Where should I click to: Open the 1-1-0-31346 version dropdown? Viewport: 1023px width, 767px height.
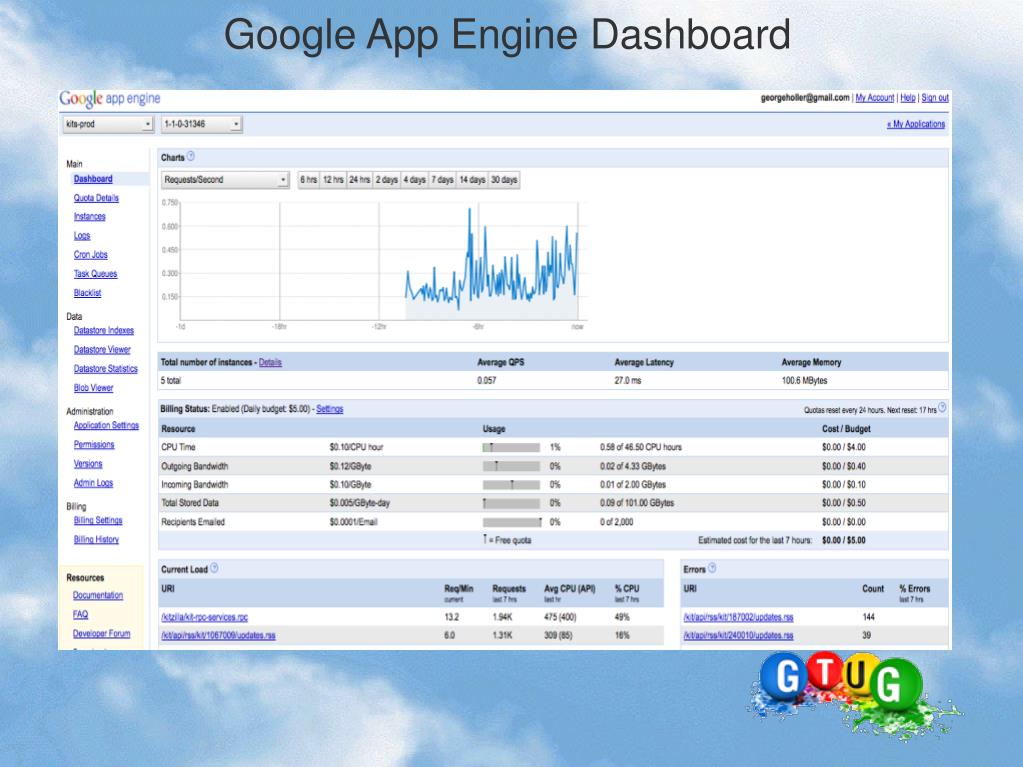pos(202,124)
